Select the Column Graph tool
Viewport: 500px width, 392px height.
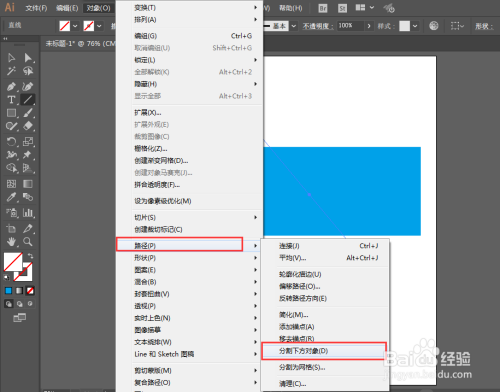click(28, 213)
